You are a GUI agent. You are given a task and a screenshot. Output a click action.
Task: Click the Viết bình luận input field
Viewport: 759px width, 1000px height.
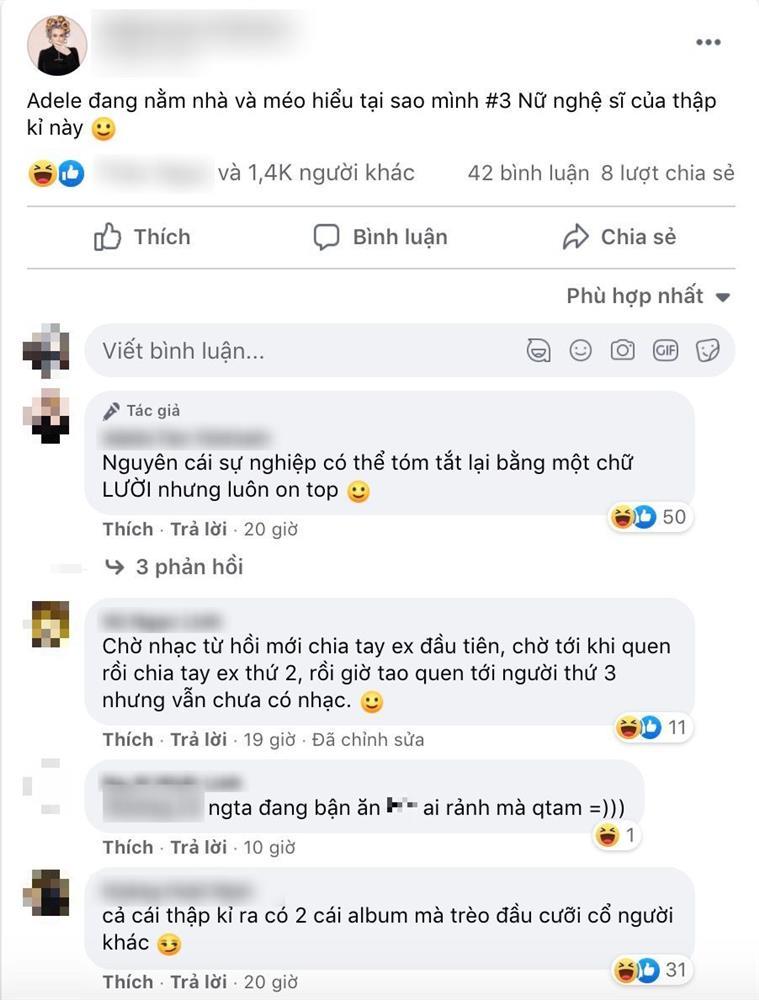tap(306, 350)
